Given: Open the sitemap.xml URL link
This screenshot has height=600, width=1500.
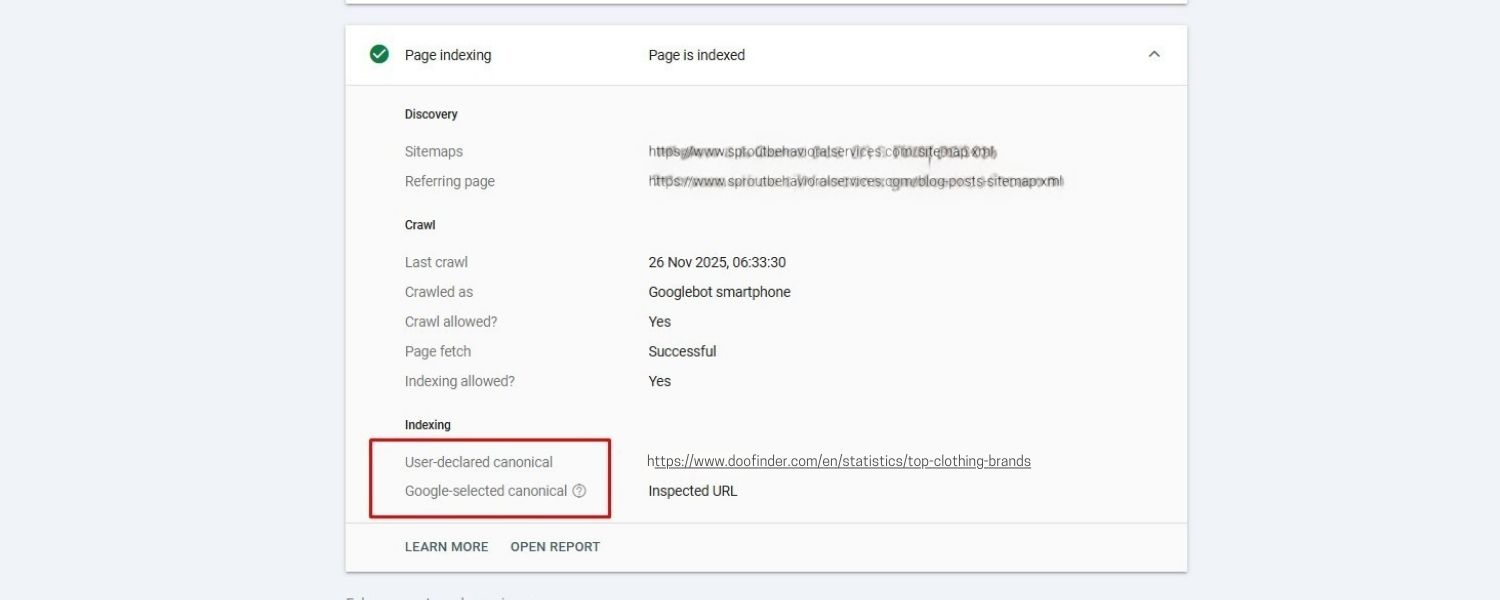Looking at the screenshot, I should (822, 151).
